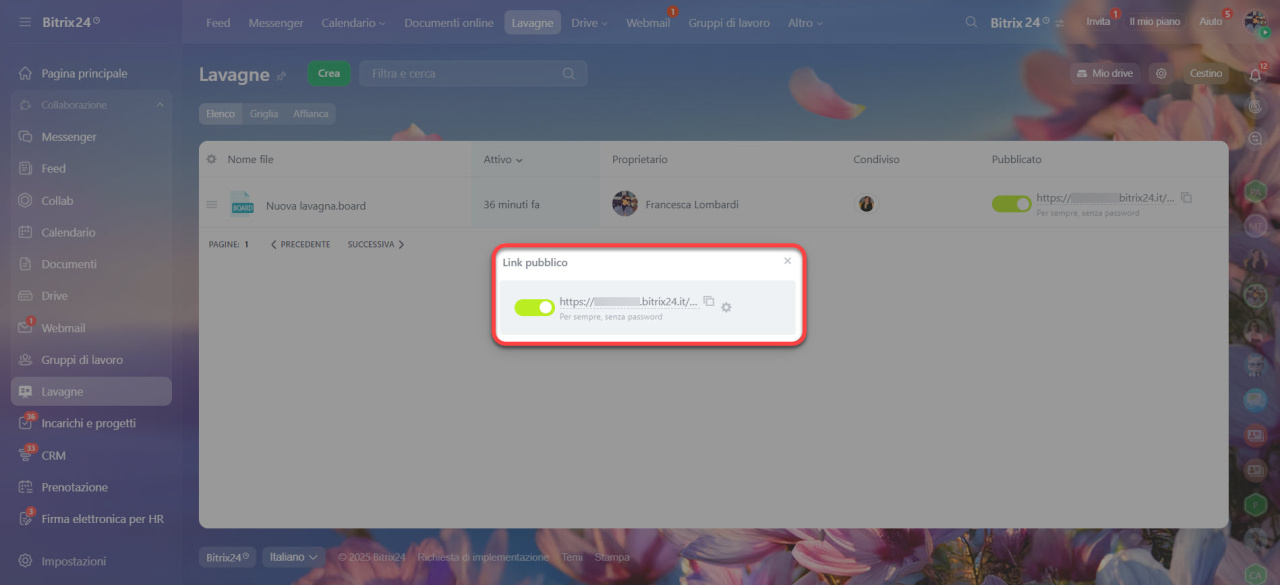Go to the Successiva page

376,244
